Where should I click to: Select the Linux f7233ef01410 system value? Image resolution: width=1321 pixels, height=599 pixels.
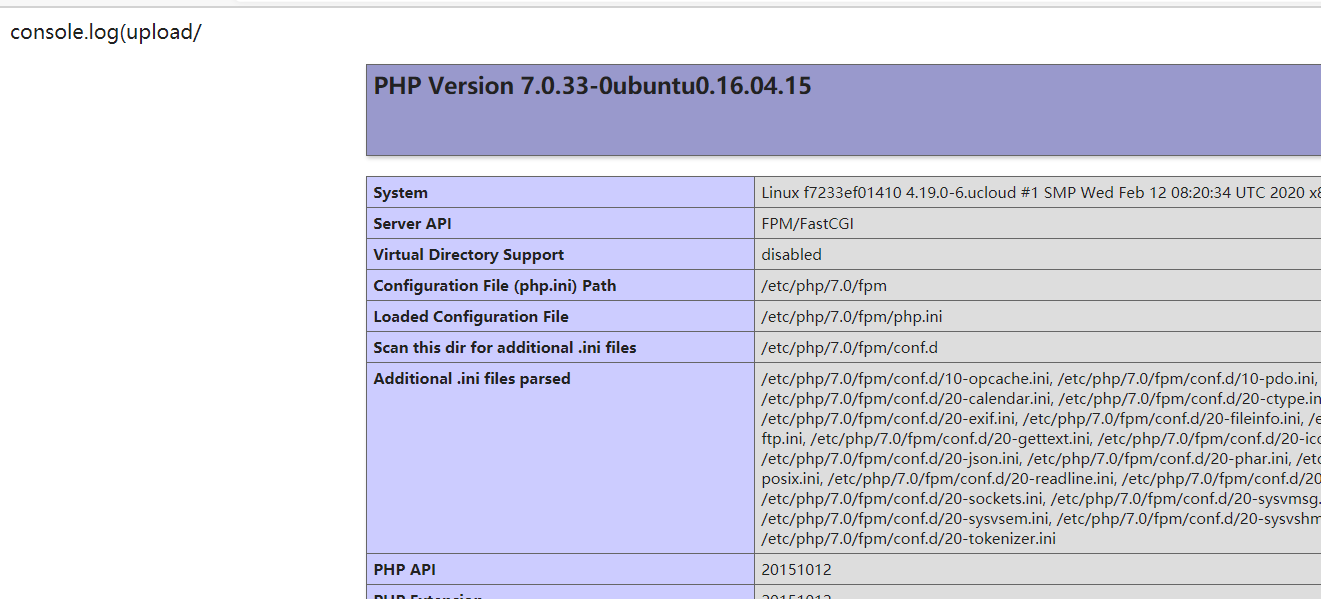click(1040, 193)
